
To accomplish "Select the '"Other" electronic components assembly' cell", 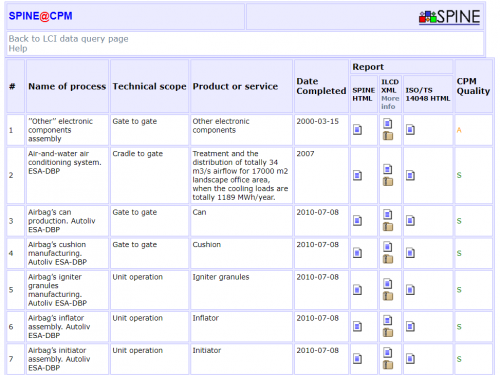I will 67,130.
